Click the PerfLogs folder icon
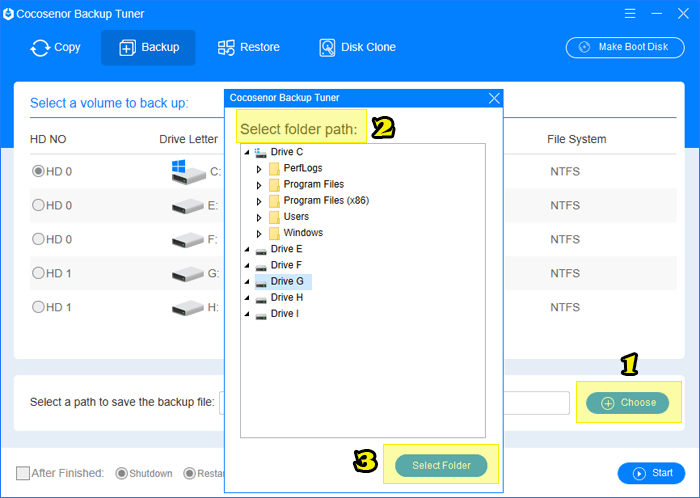This screenshot has height=498, width=700. [x=274, y=169]
